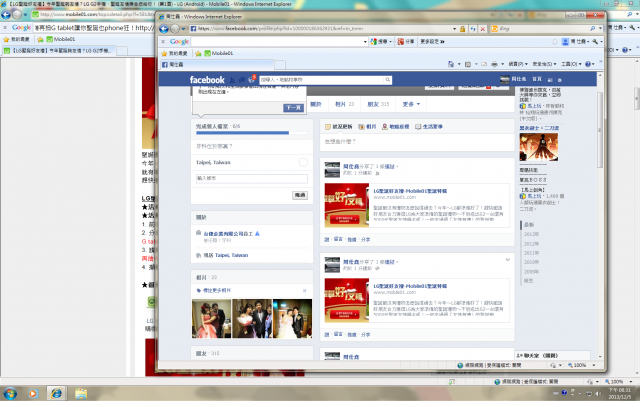640x407 pixels.
Task: Open Google toolbar search field dropdown
Action: [x=365, y=42]
